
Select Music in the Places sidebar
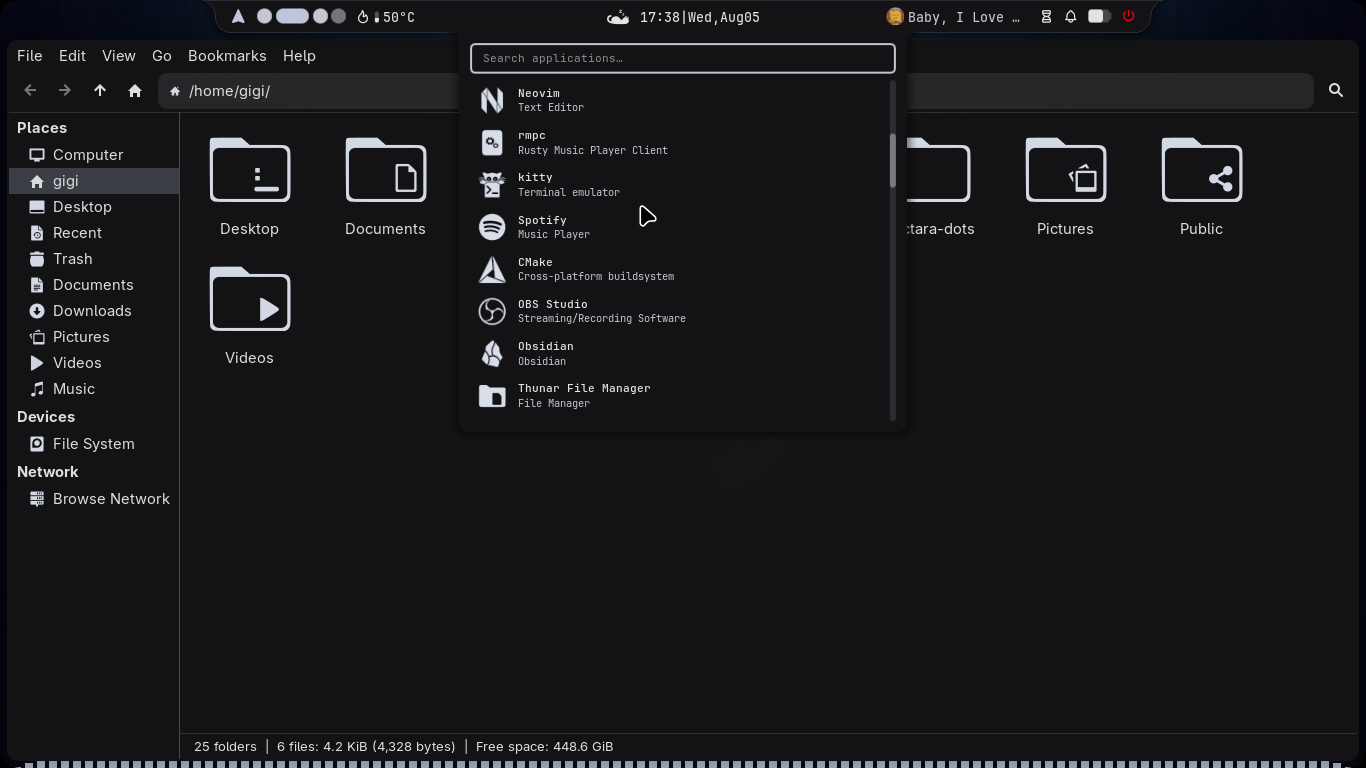coord(94,389)
